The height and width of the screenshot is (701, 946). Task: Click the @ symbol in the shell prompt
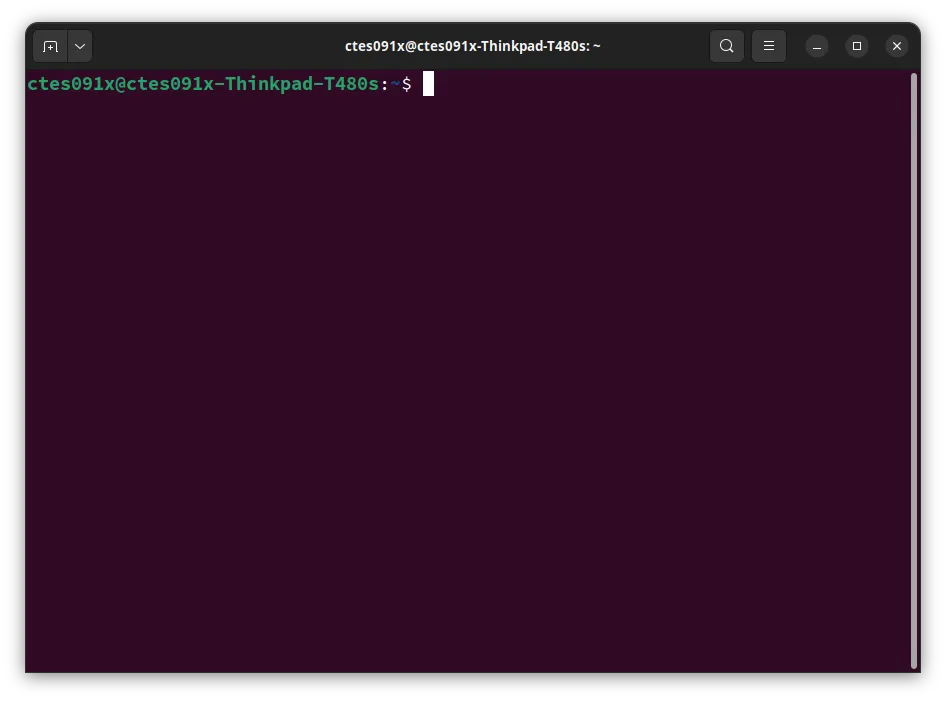point(120,84)
